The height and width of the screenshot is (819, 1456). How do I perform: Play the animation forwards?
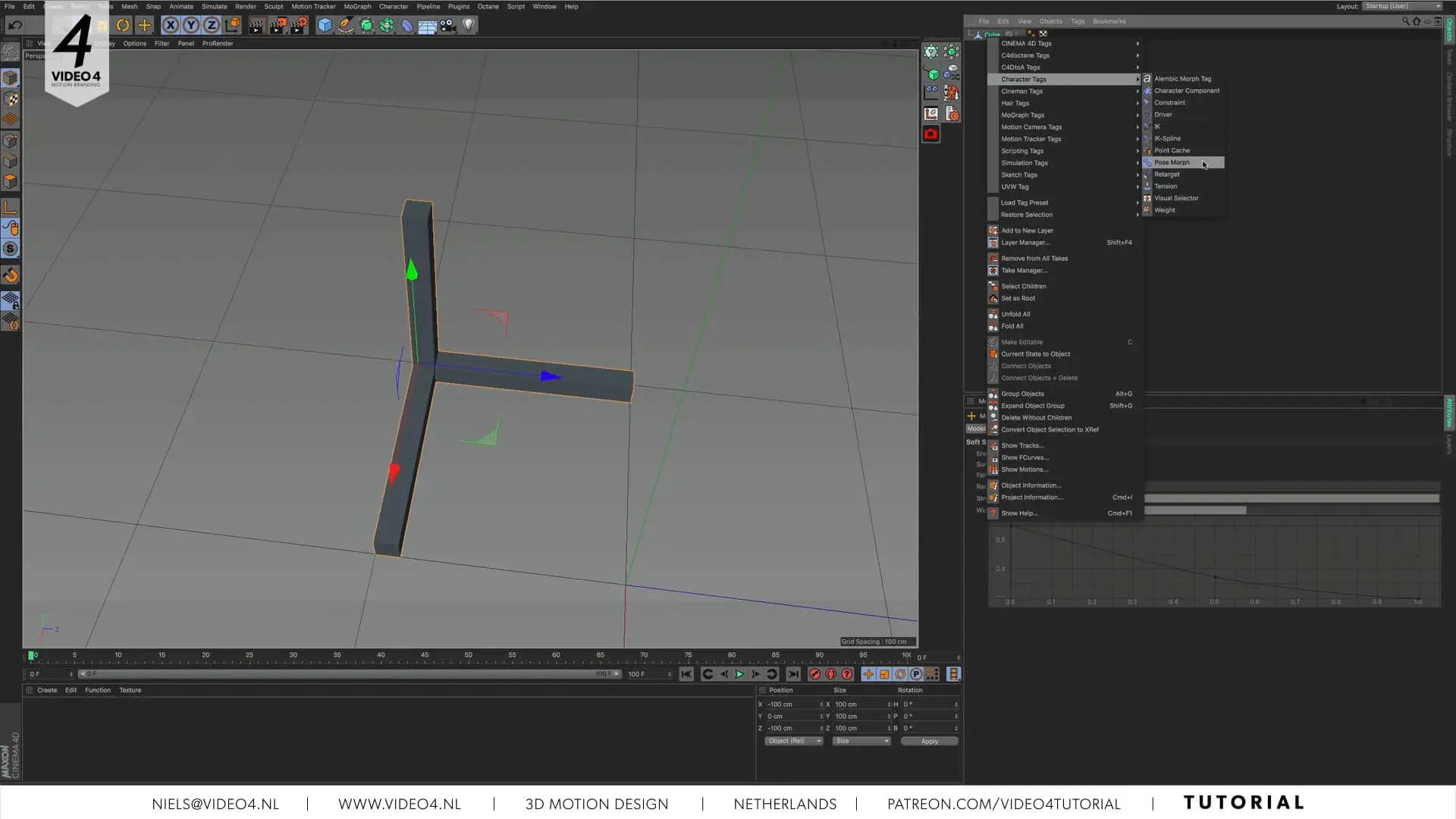click(739, 674)
